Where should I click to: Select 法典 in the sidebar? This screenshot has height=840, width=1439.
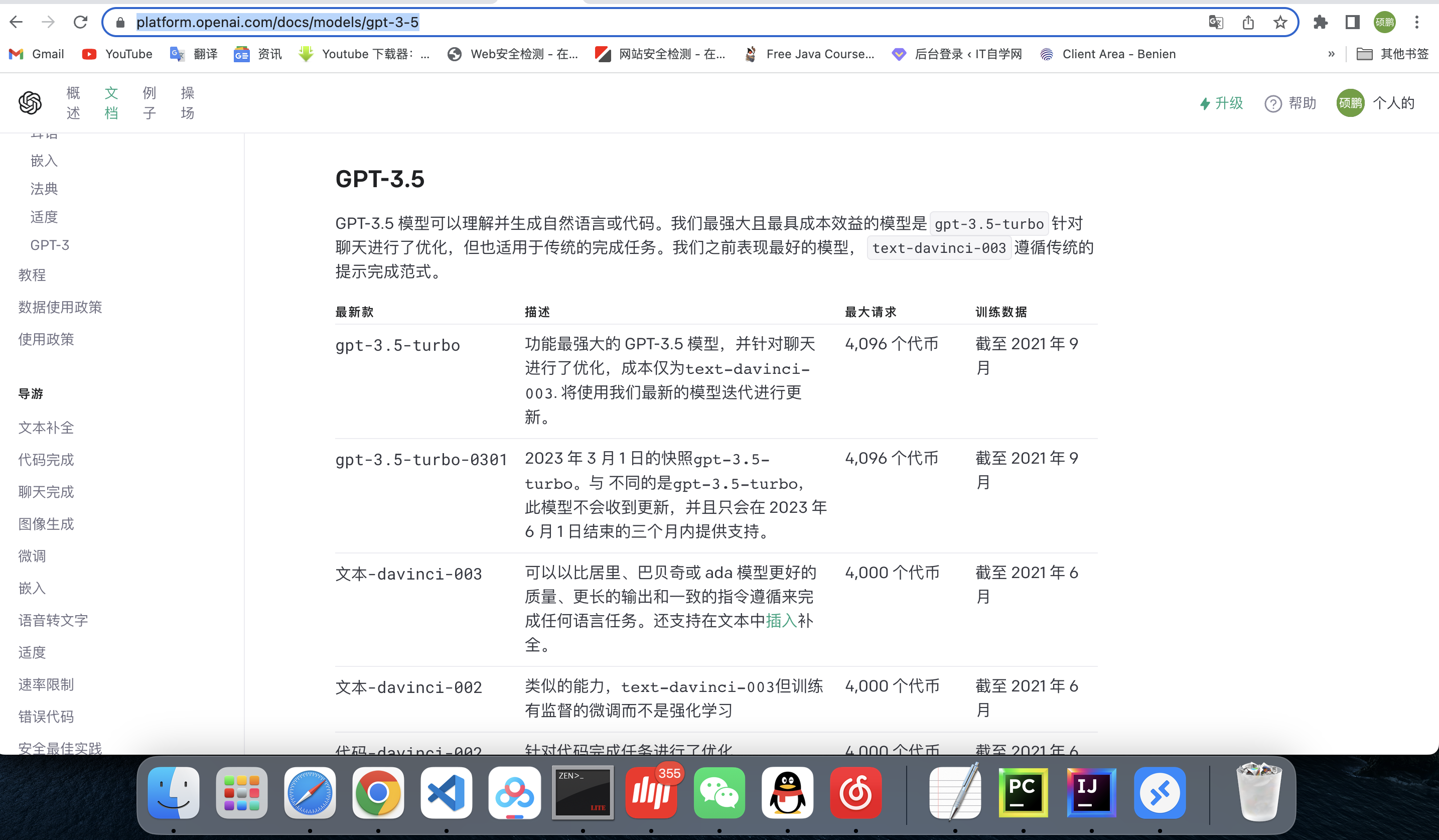[44, 189]
